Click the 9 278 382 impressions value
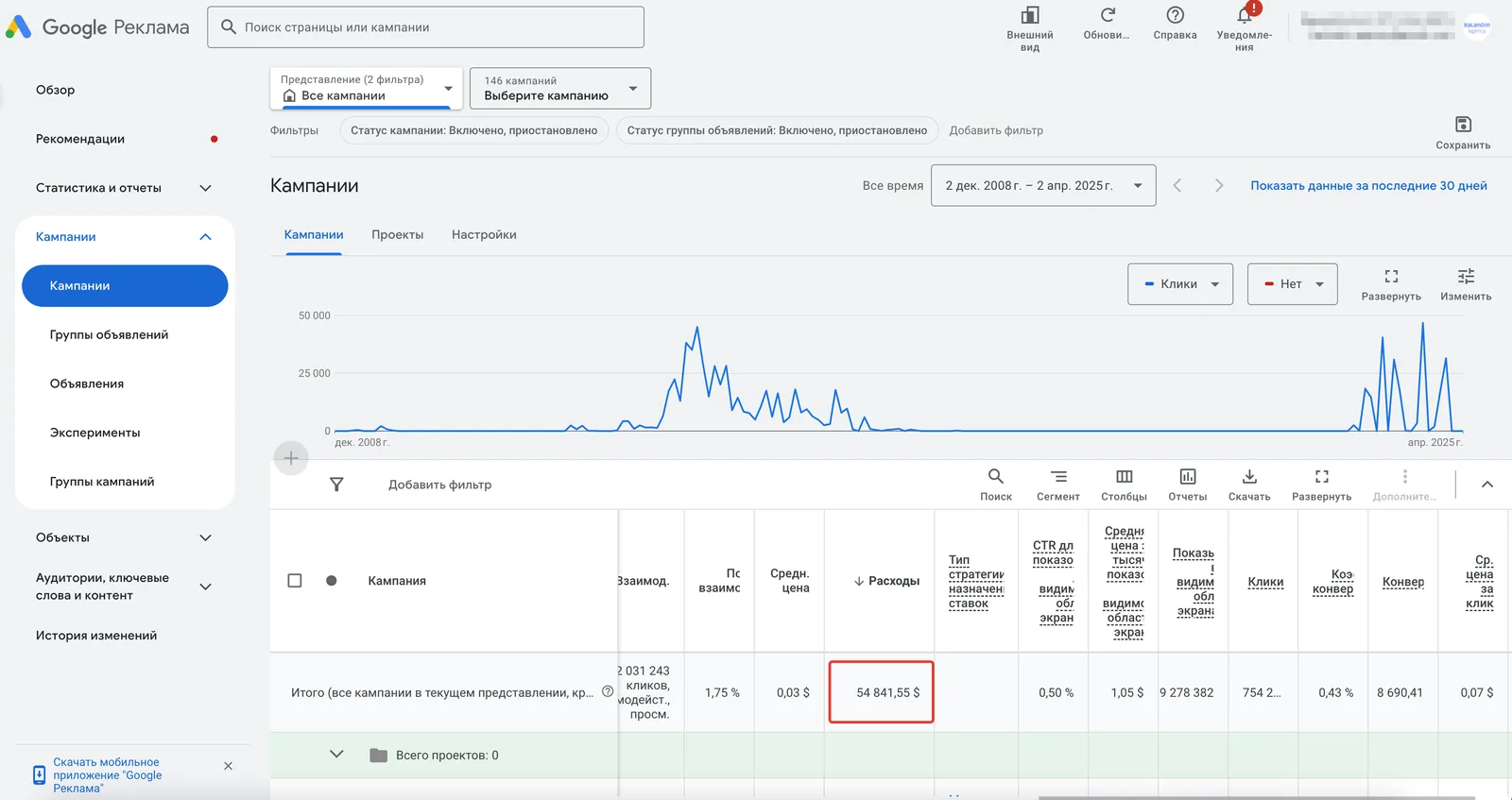This screenshot has height=800, width=1512. pos(1187,692)
